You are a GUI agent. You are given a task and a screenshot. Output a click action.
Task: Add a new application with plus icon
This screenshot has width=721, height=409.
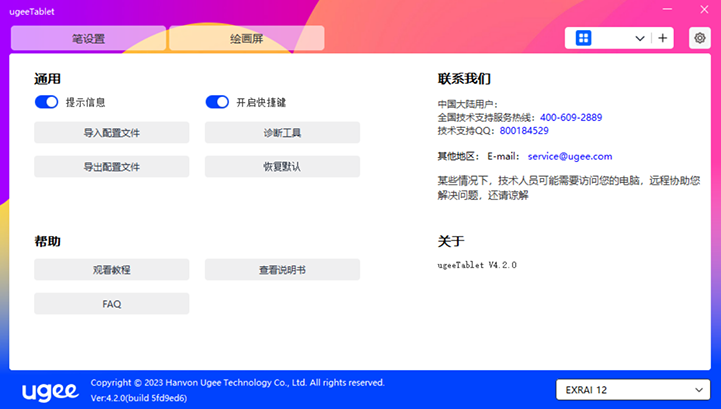pos(663,38)
